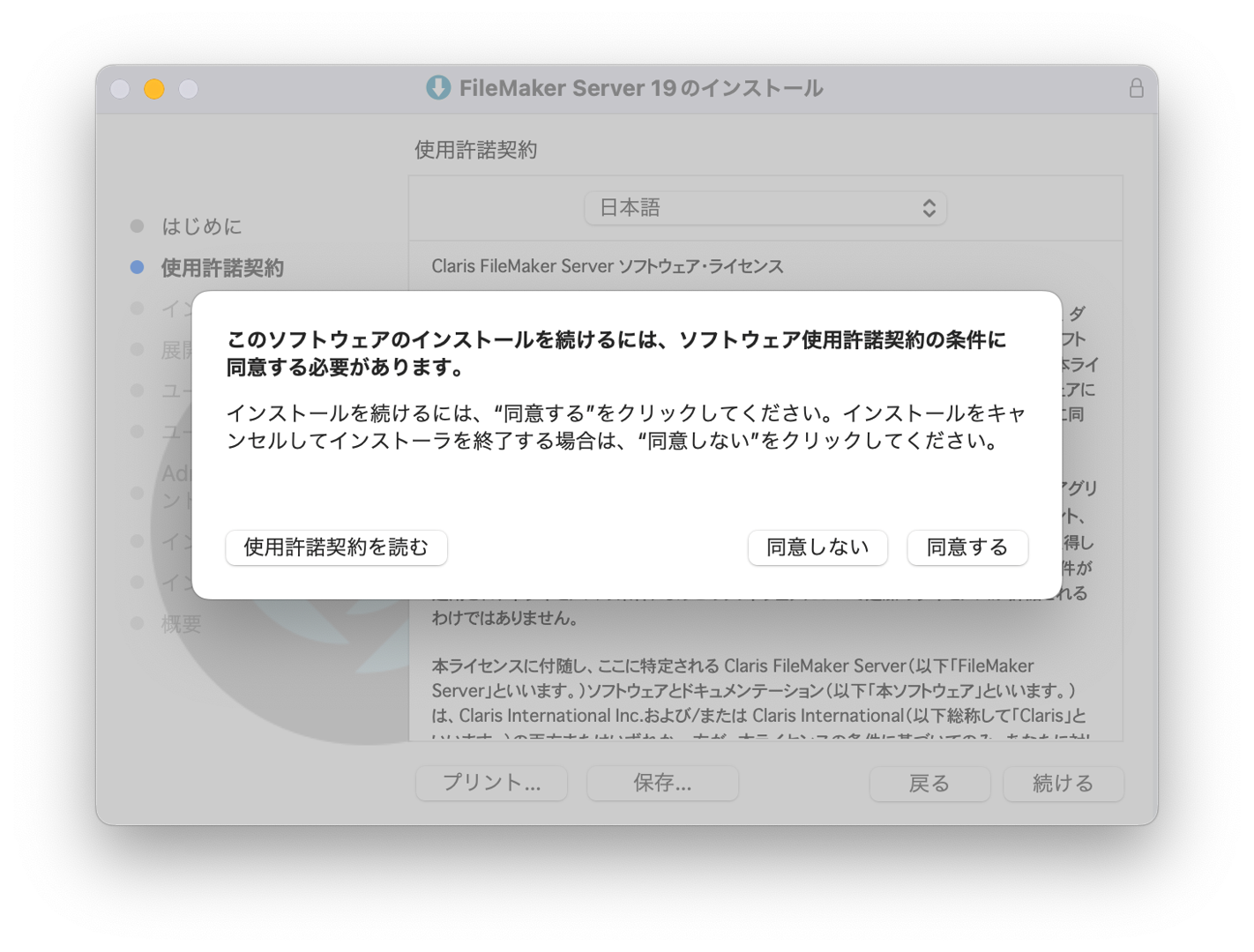The image size is (1254, 952).
Task: Click the 保存... (Save) button
Action: [662, 783]
